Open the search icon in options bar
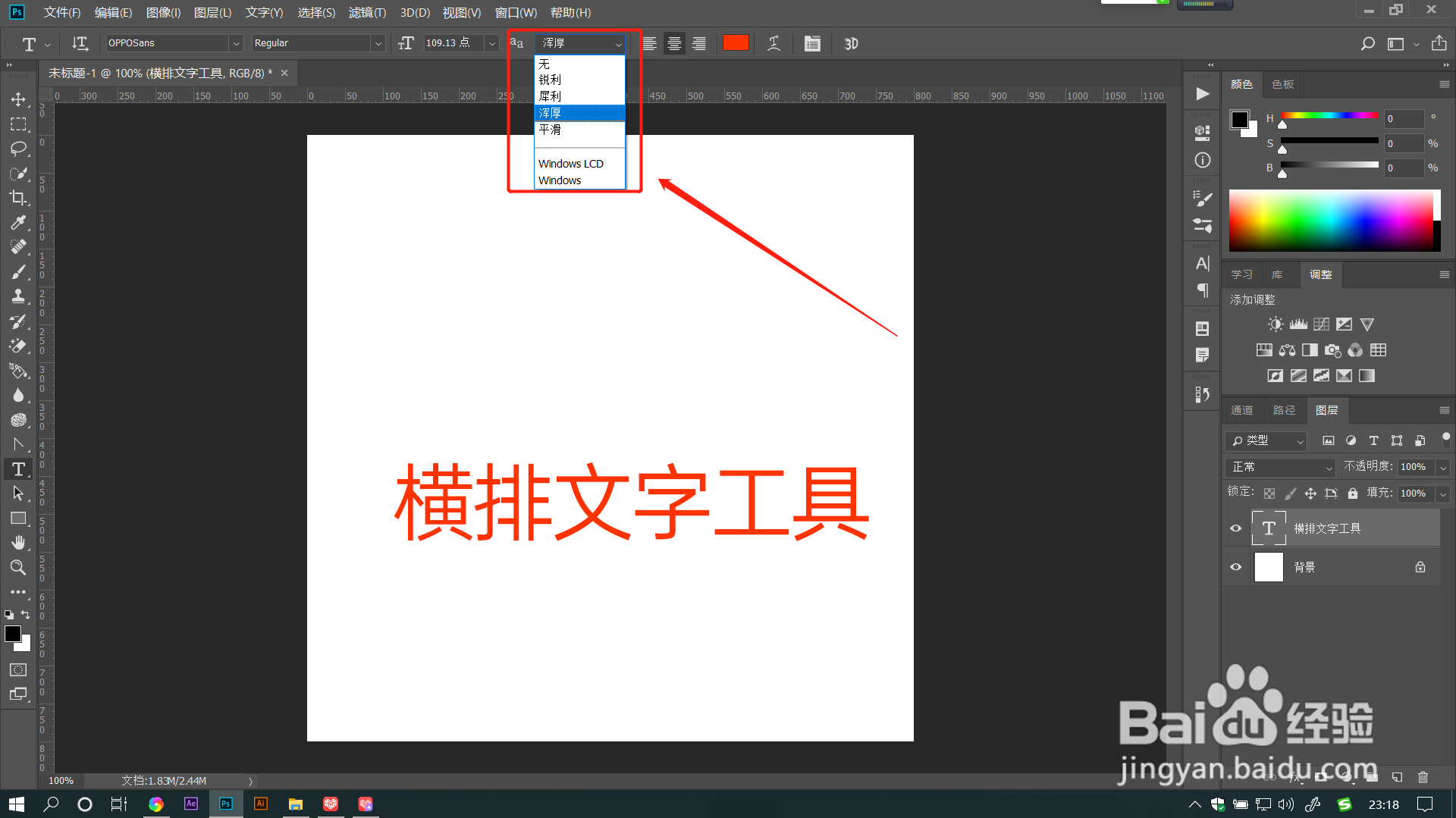The image size is (1456, 818). pos(1367,43)
